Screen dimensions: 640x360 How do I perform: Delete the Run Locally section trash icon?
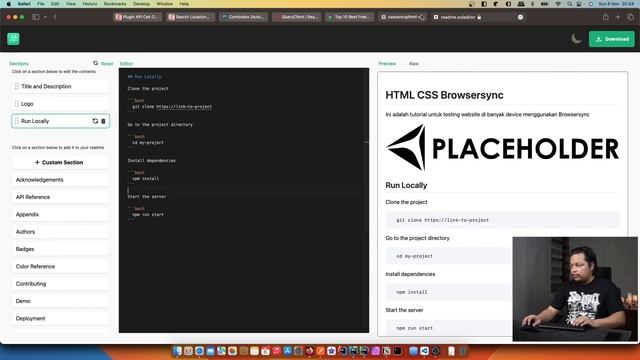pos(103,121)
